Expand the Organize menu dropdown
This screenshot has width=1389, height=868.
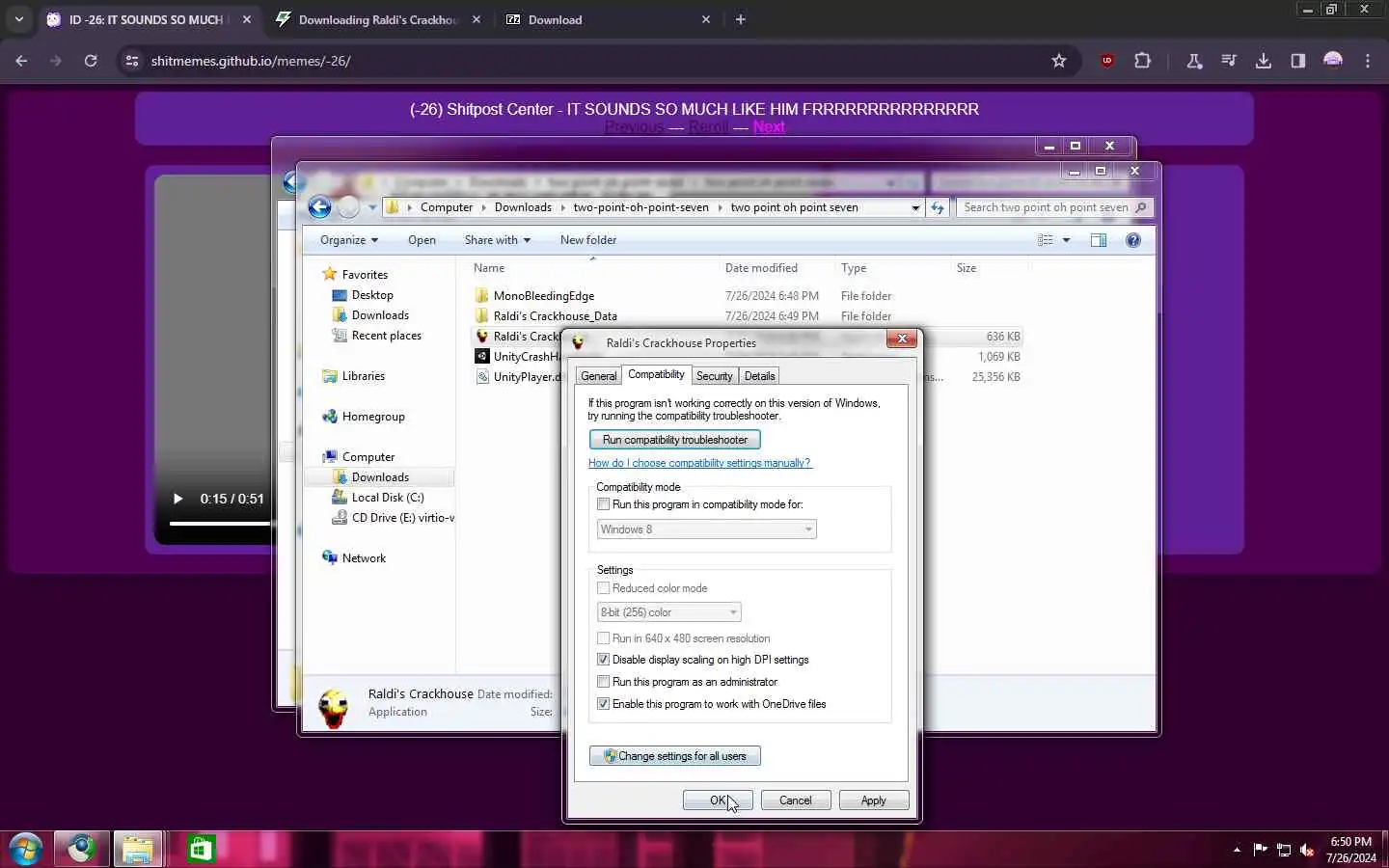pyautogui.click(x=348, y=240)
